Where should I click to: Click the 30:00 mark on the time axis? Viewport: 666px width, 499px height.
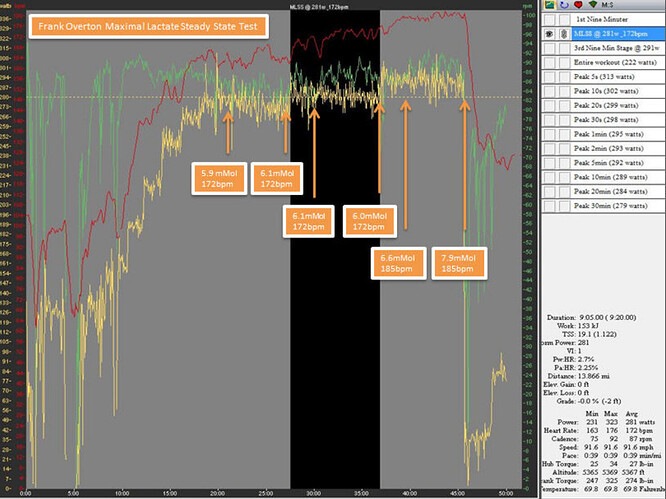(313, 493)
